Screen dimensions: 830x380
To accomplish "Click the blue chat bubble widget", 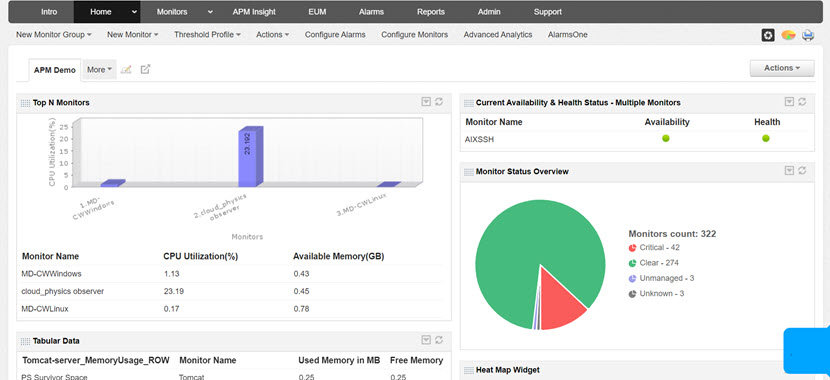I will [807, 350].
